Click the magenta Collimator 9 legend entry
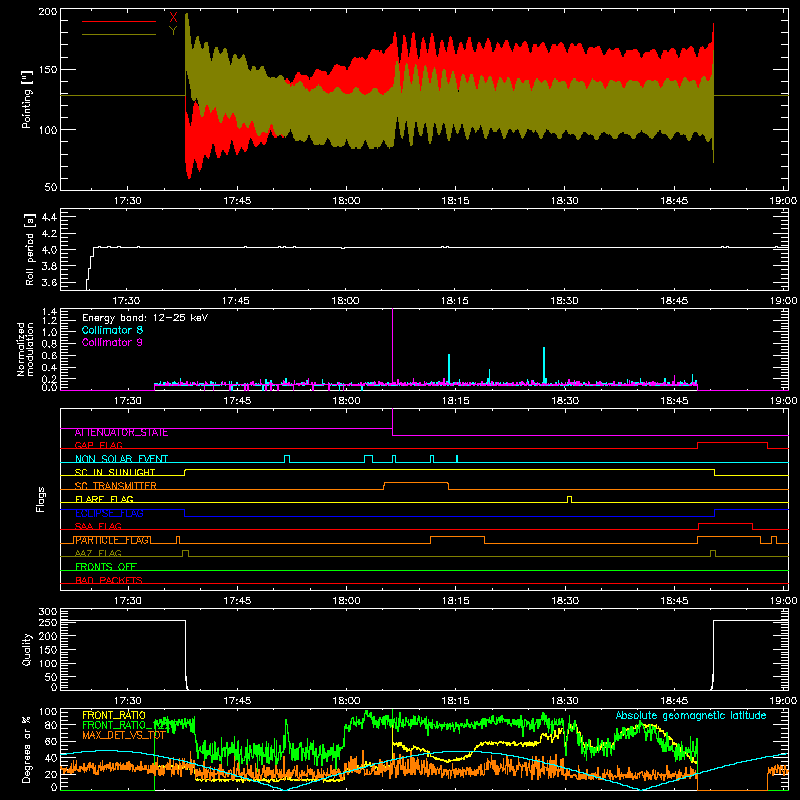The width and height of the screenshot is (800, 800). 112,342
